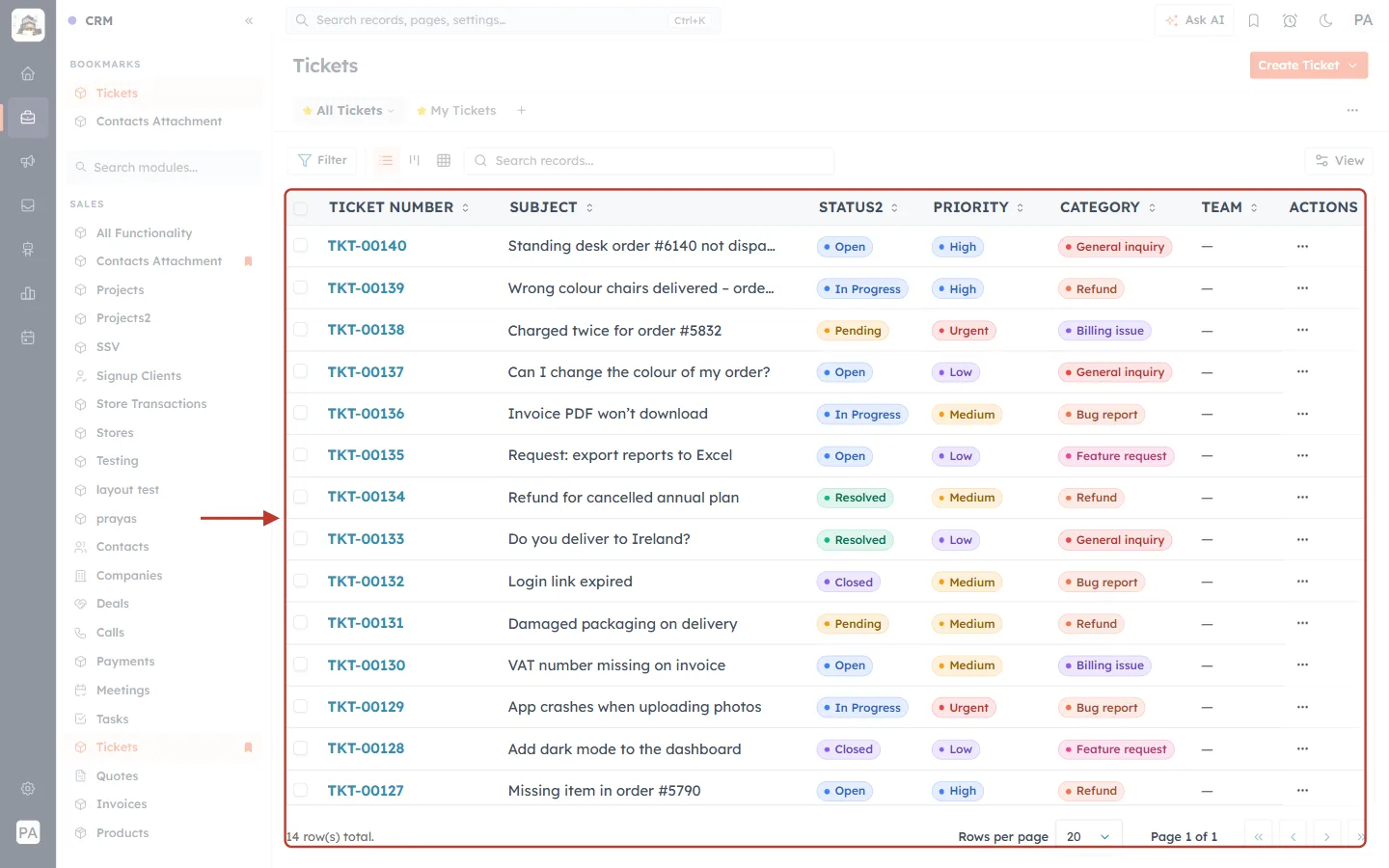Open the View settings button
The height and width of the screenshot is (868, 1389).
[1339, 160]
